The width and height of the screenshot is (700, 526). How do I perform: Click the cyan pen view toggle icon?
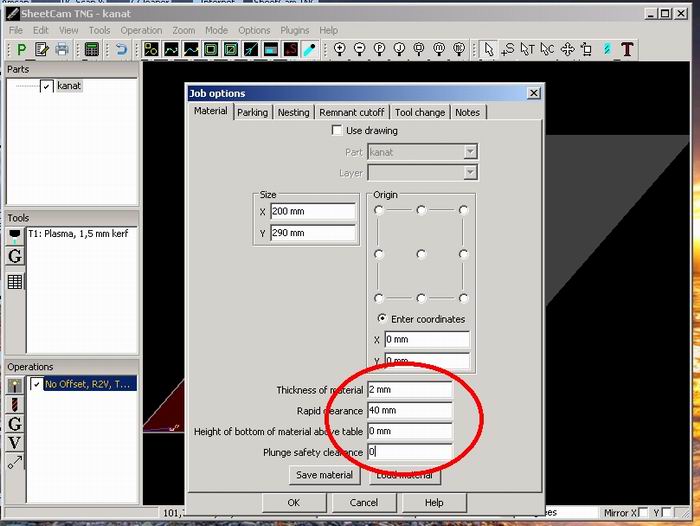pos(310,49)
